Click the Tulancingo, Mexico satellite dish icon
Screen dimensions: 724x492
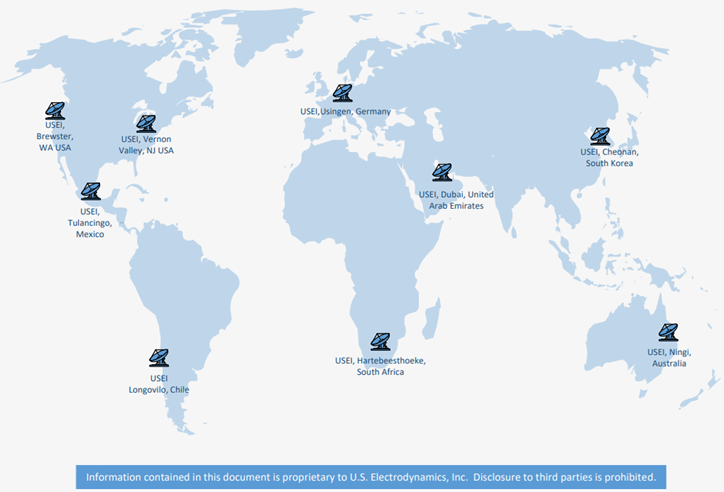point(90,191)
